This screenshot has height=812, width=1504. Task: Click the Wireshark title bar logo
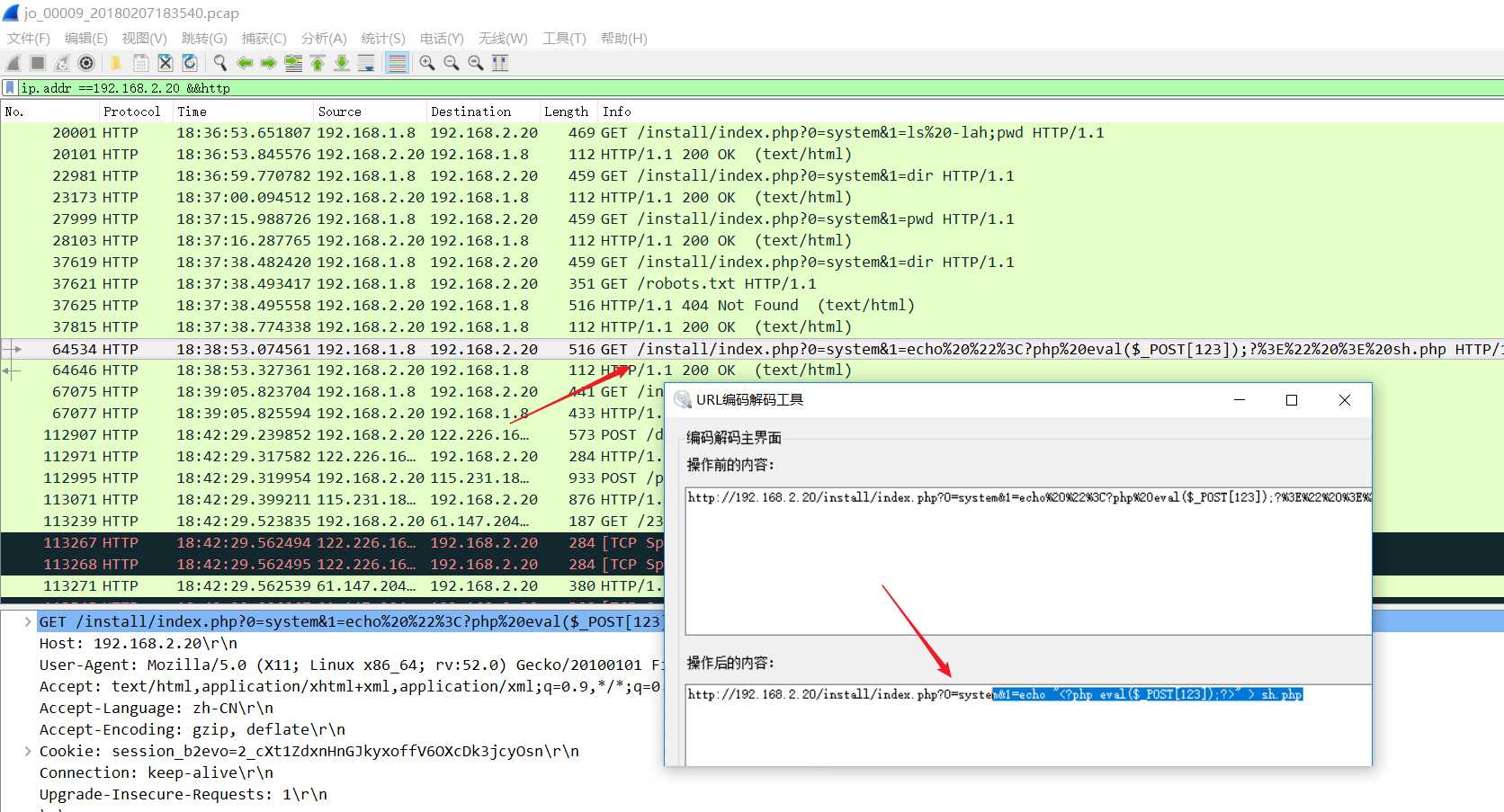(11, 13)
